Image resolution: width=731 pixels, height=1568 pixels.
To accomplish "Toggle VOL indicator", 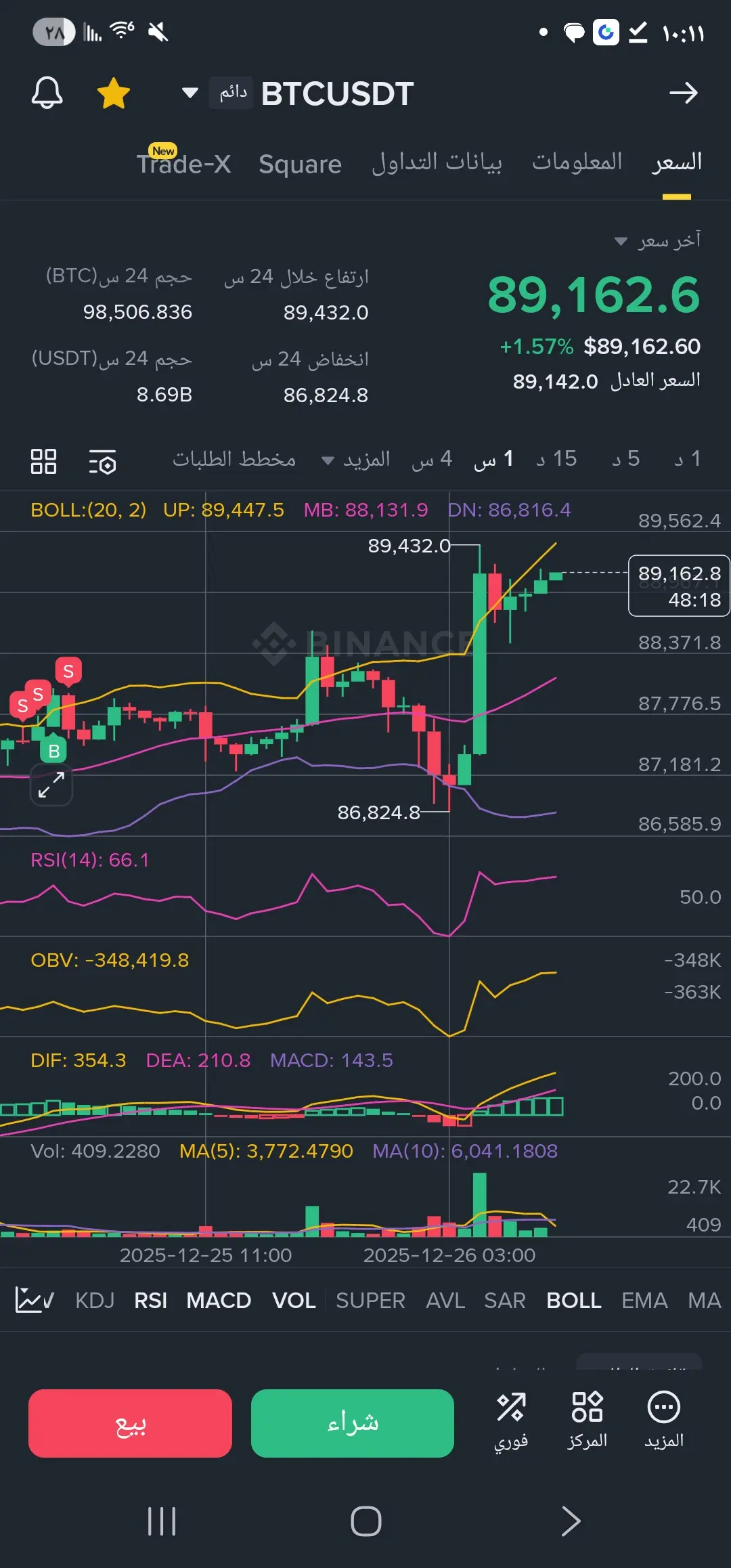I will [294, 1300].
